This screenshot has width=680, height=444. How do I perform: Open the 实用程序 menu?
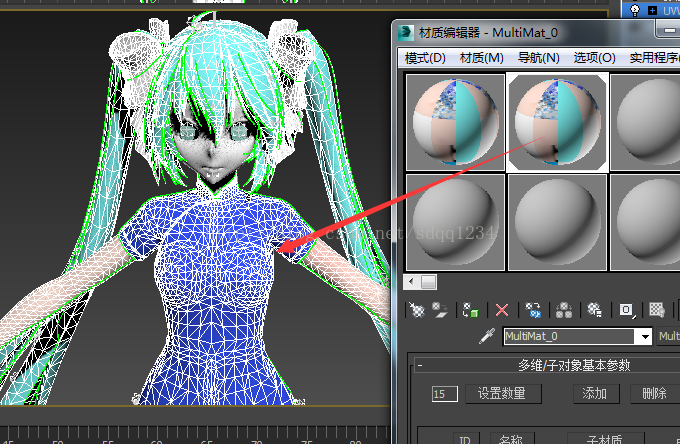click(654, 57)
